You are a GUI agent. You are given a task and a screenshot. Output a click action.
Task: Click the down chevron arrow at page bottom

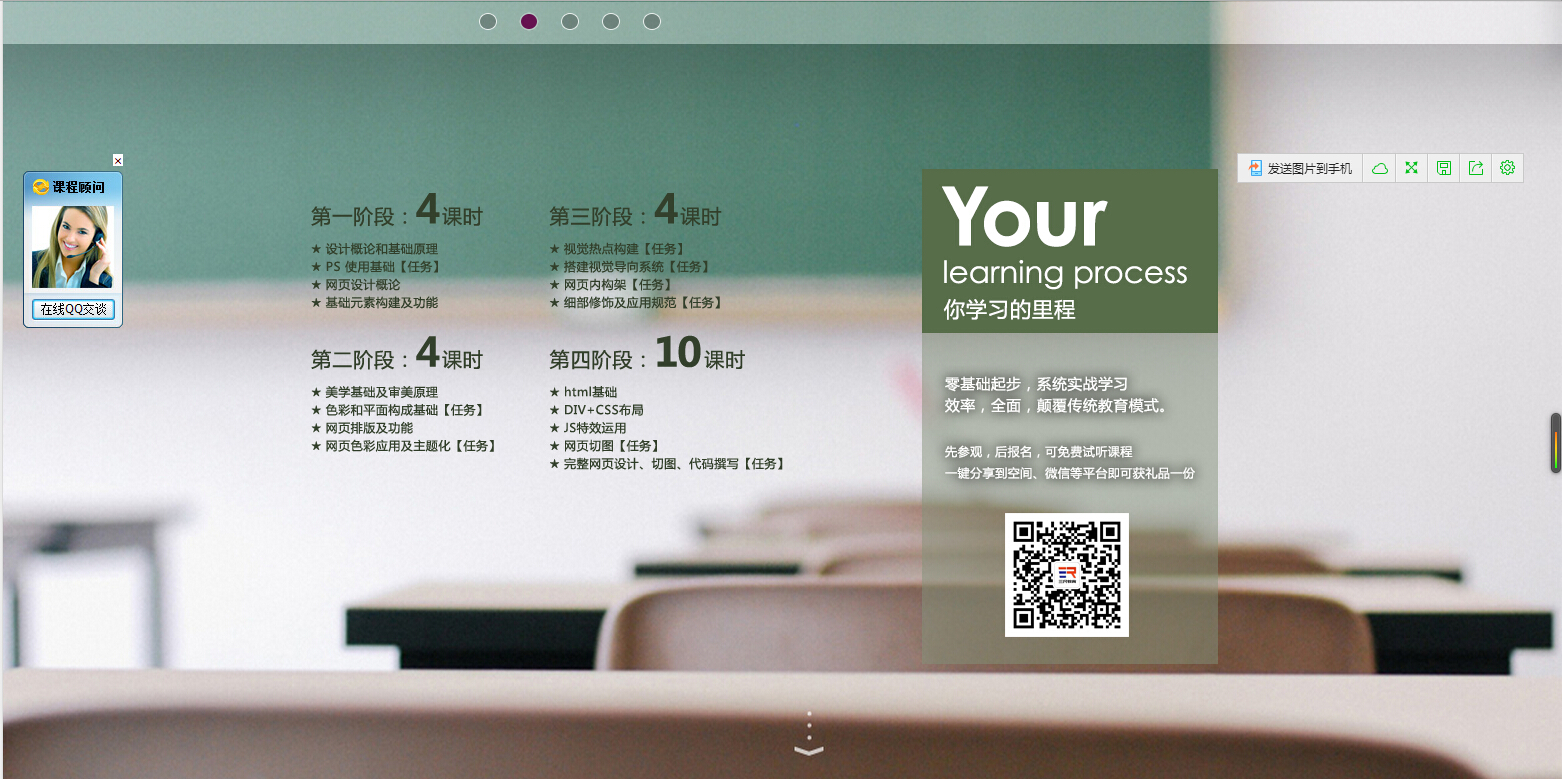pos(809,749)
